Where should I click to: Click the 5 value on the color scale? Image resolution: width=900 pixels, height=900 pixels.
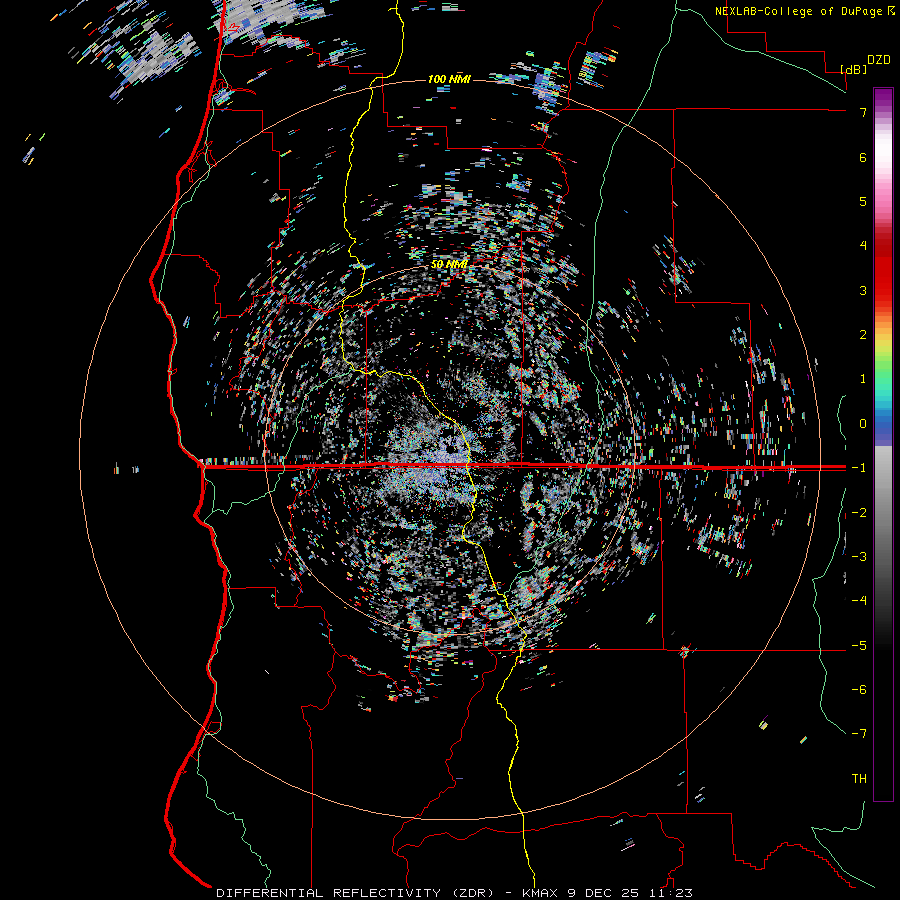click(863, 201)
